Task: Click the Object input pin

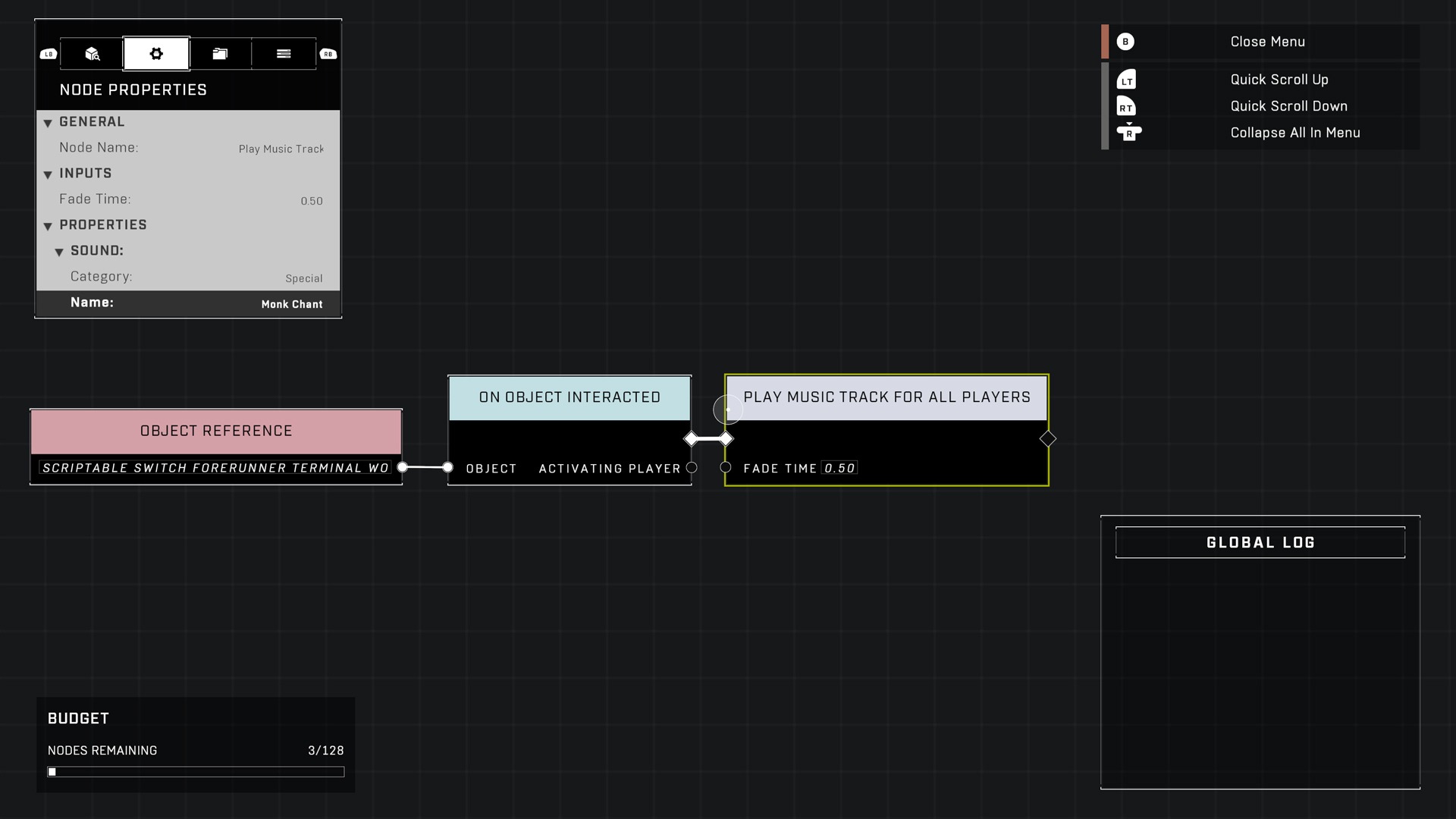Action: point(447,467)
